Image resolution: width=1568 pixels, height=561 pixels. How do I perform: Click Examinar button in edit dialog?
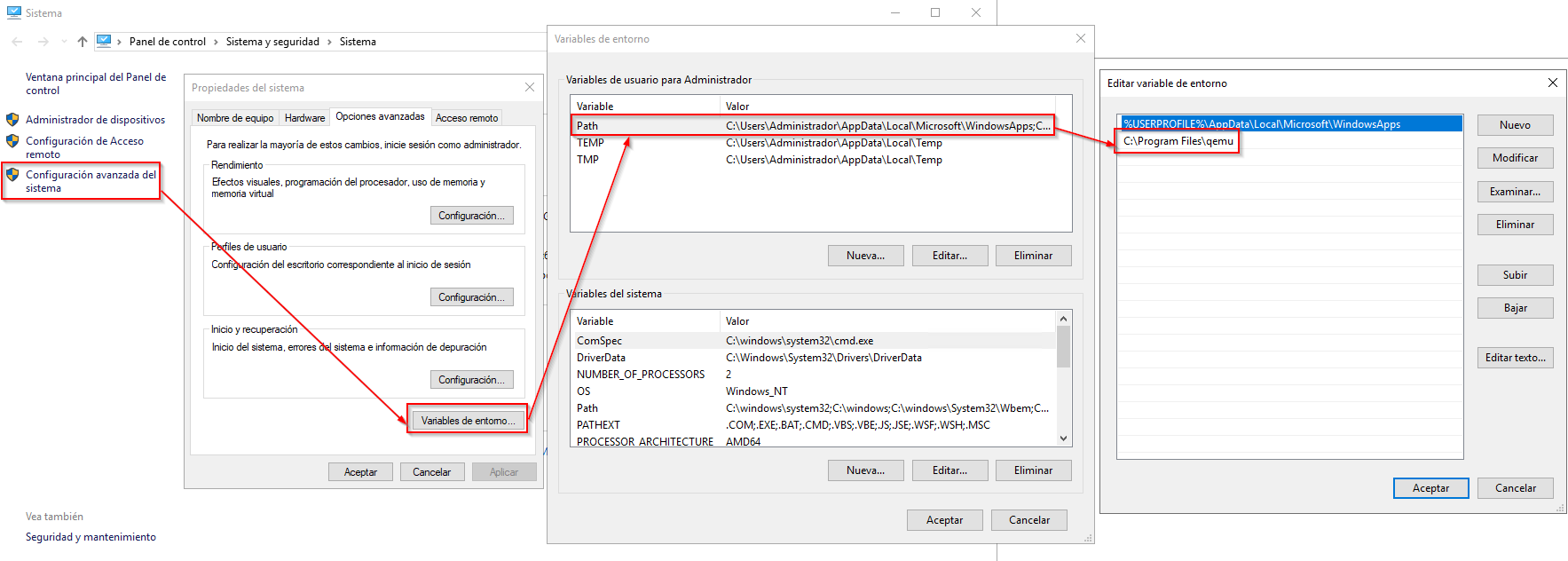coord(1515,192)
